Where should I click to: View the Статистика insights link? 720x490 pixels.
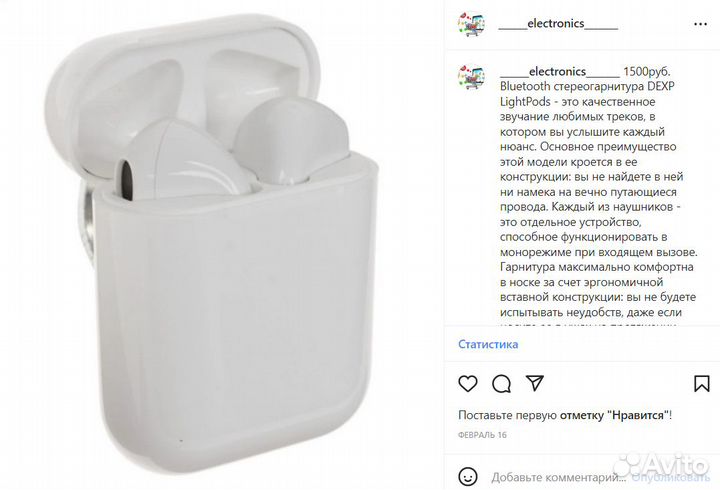pyautogui.click(x=488, y=344)
